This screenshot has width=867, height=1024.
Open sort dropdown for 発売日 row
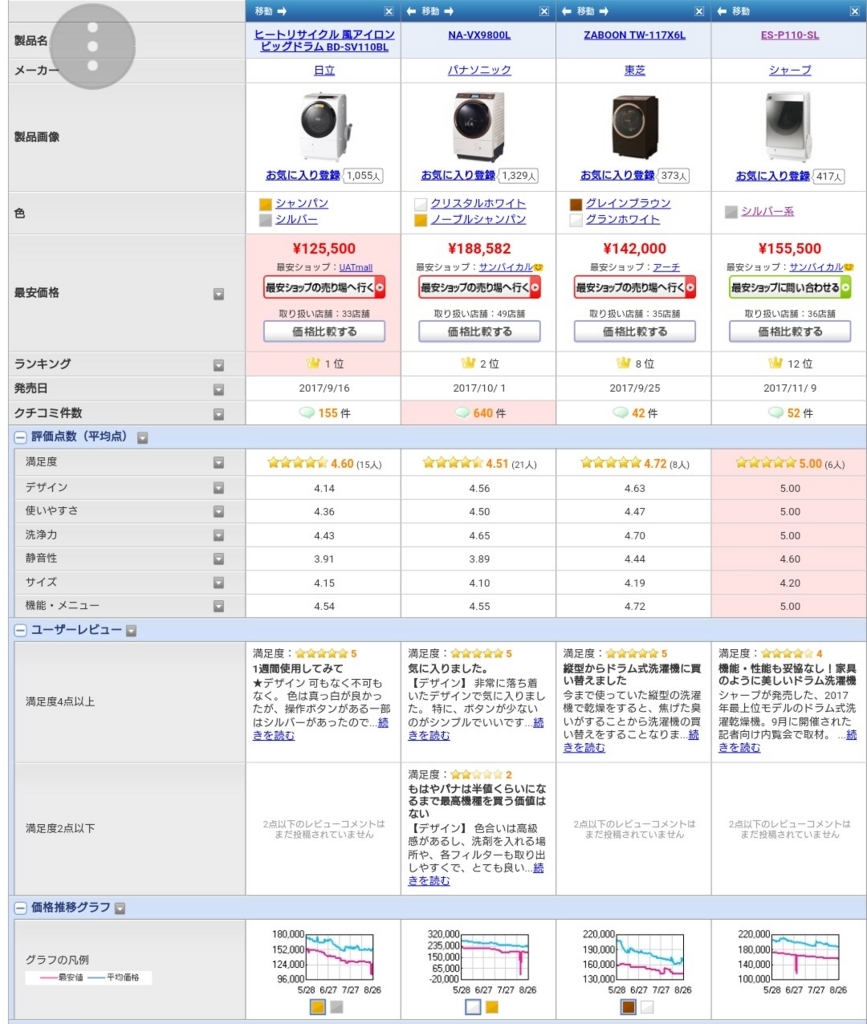coord(219,389)
